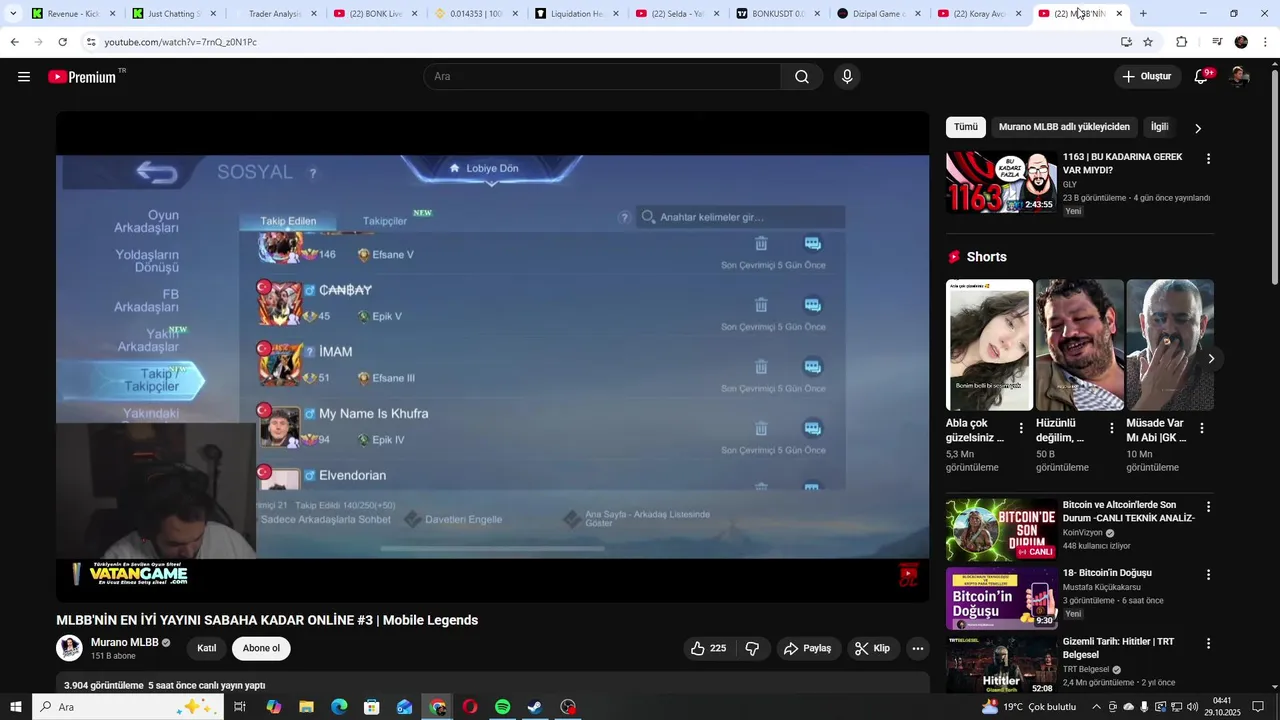Open options for Müsade Var Mı Abi short
Screen dimensions: 1280x720
coord(1201,428)
